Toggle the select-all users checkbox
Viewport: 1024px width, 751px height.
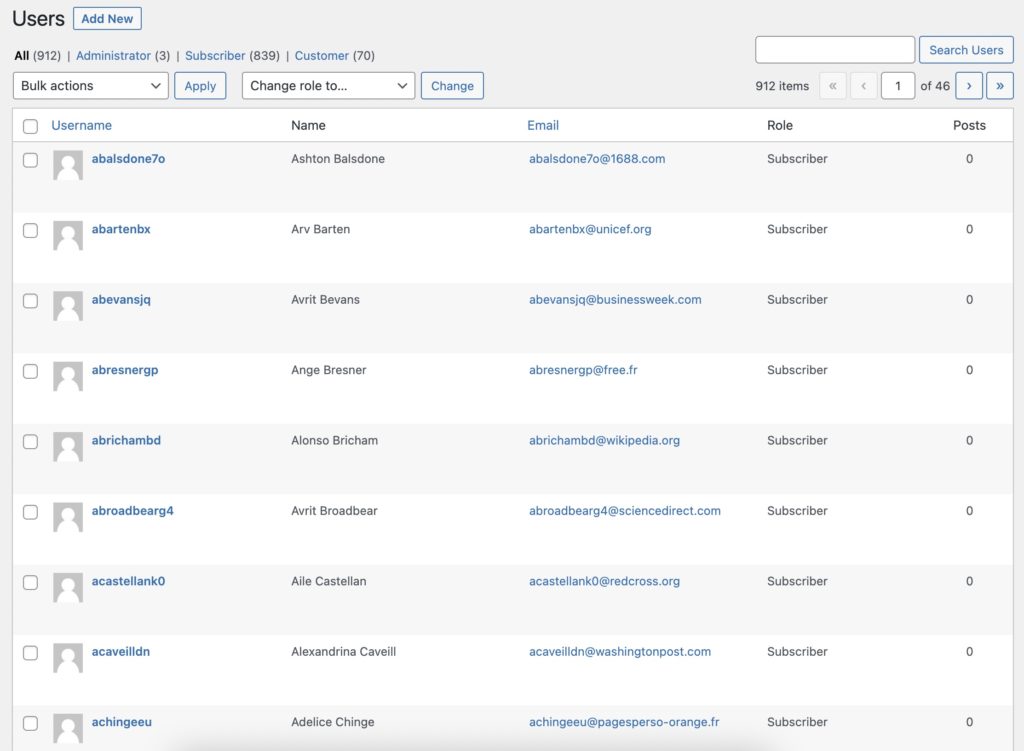click(30, 126)
